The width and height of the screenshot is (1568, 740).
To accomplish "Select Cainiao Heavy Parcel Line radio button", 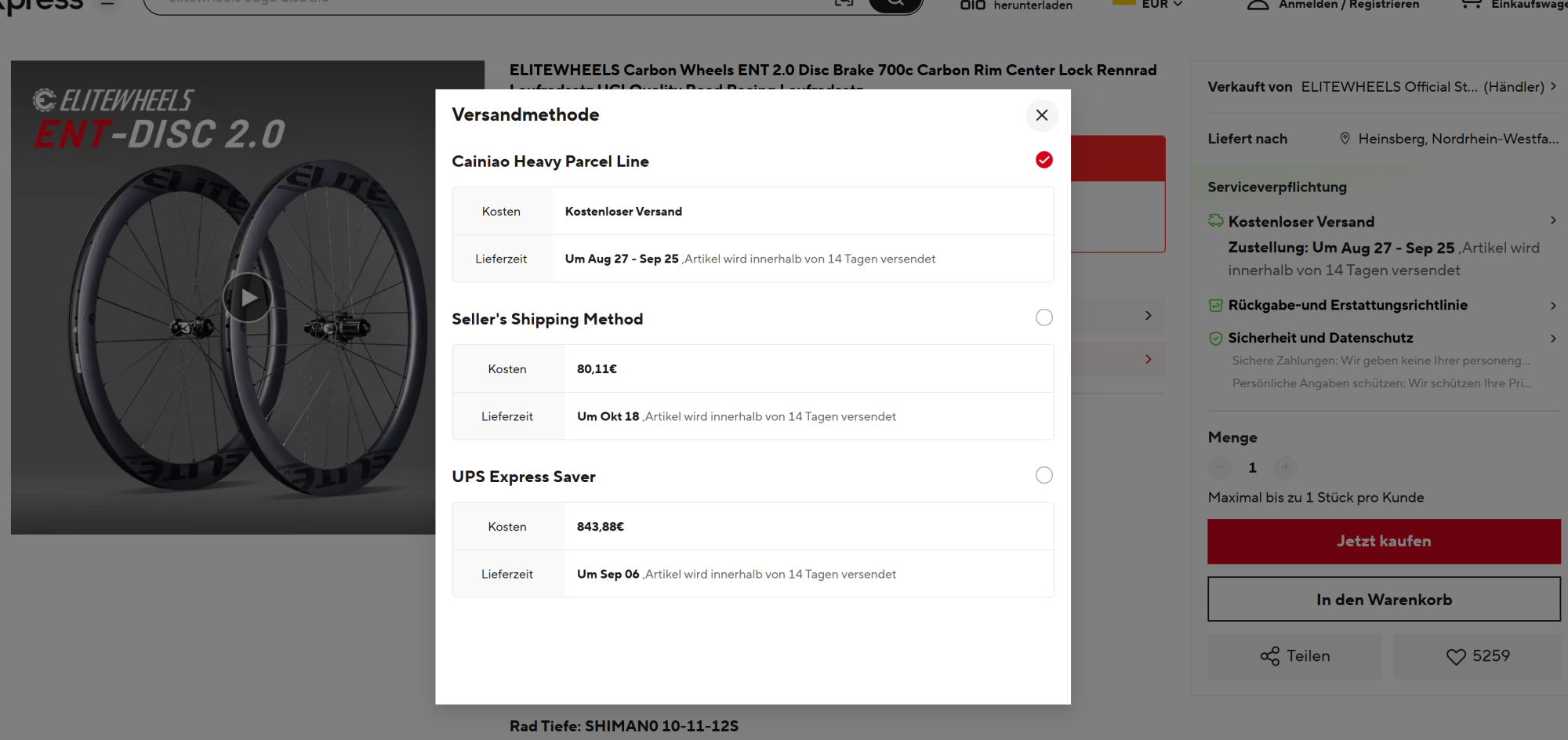I will coord(1044,160).
